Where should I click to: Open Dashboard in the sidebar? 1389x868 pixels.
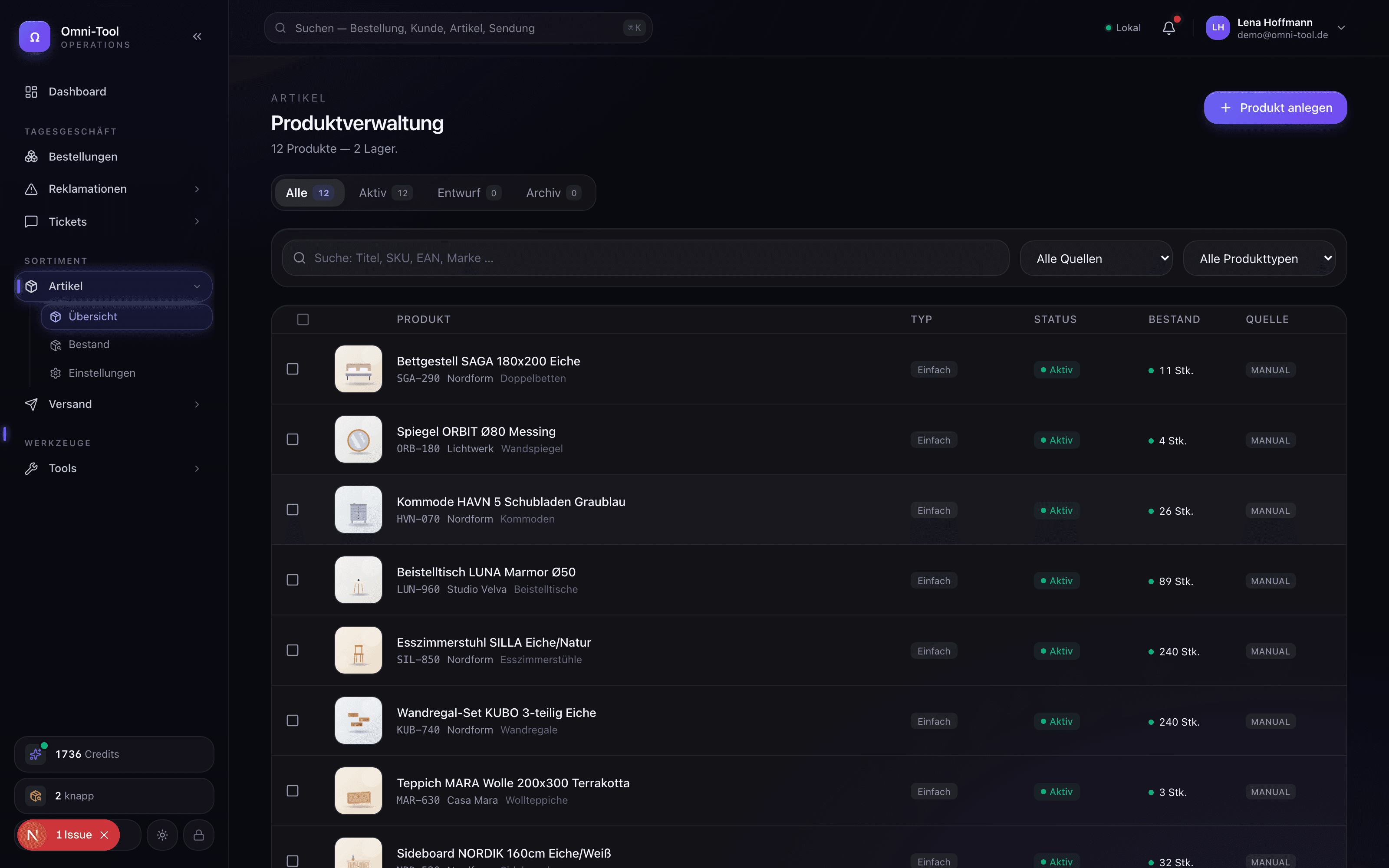114,92
